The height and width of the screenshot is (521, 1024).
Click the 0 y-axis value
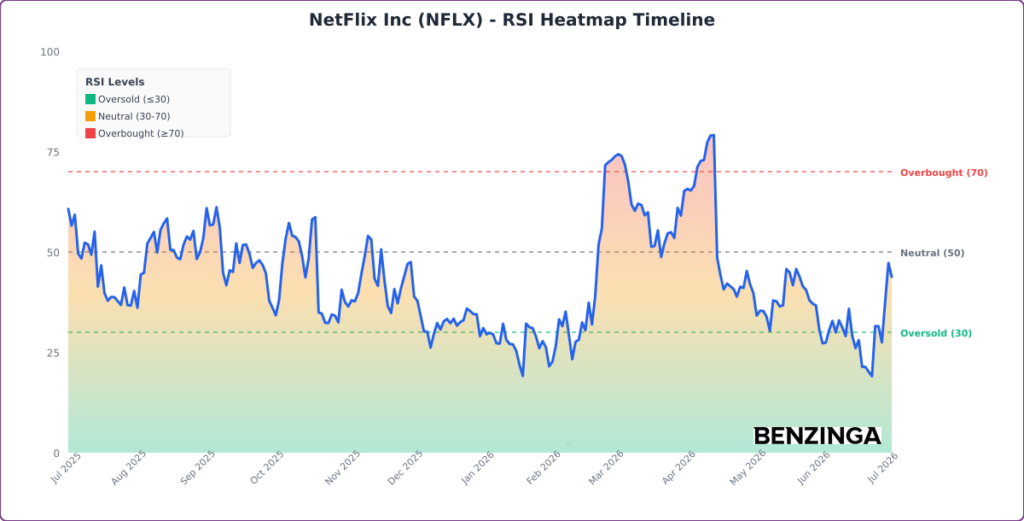56,453
